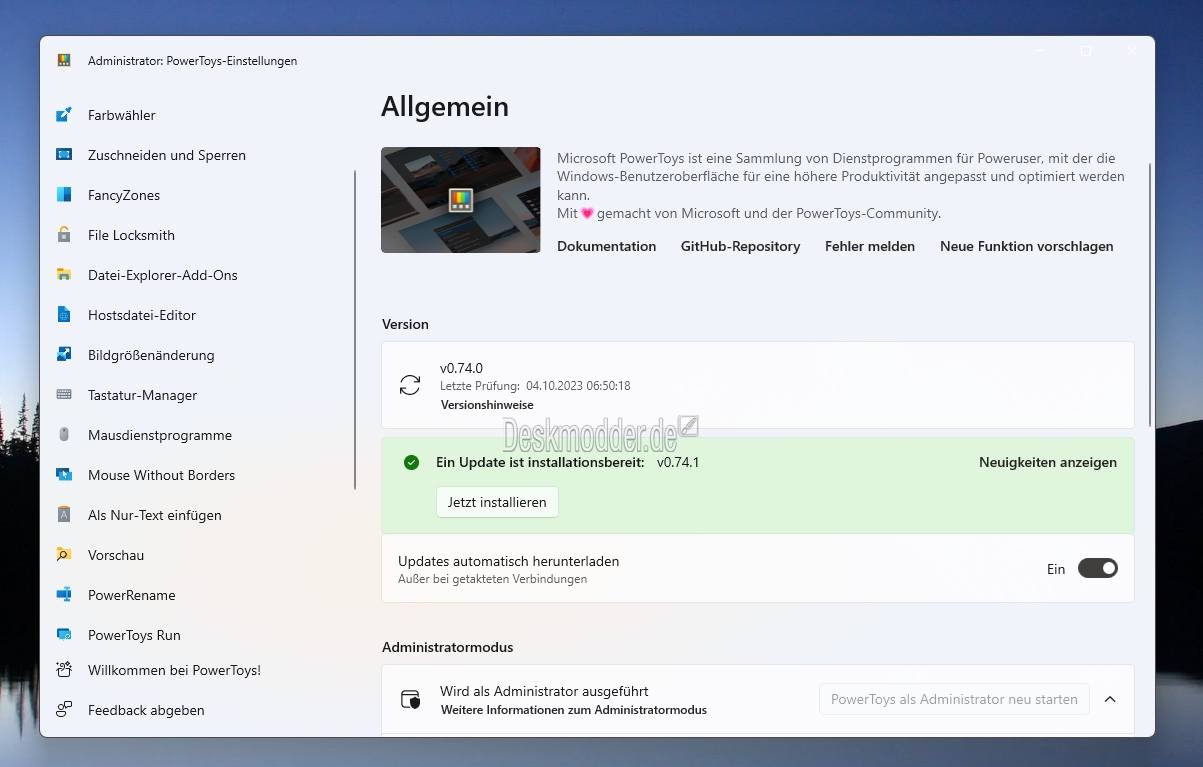Click the main content vertical scrollbar

click(x=1150, y=295)
